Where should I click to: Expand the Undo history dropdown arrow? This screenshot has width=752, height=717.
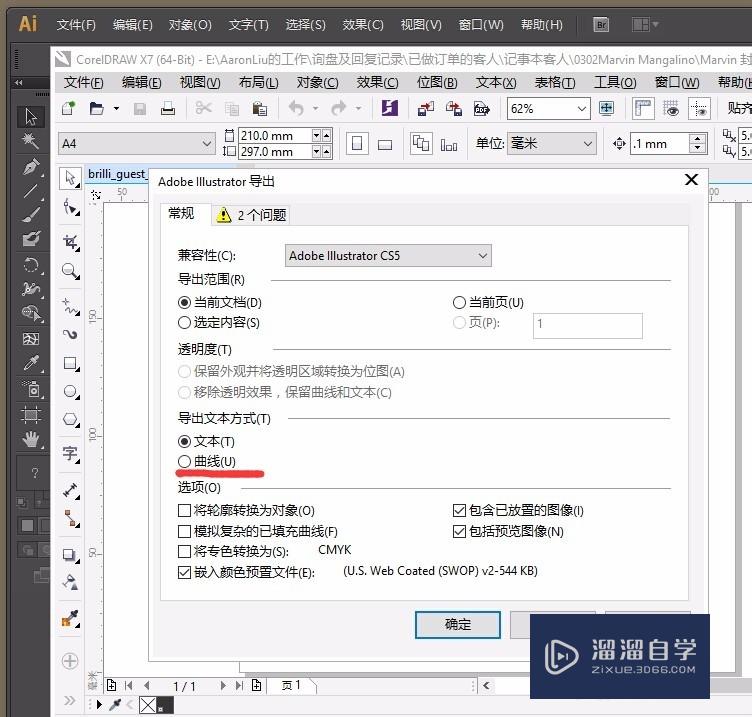(315, 109)
